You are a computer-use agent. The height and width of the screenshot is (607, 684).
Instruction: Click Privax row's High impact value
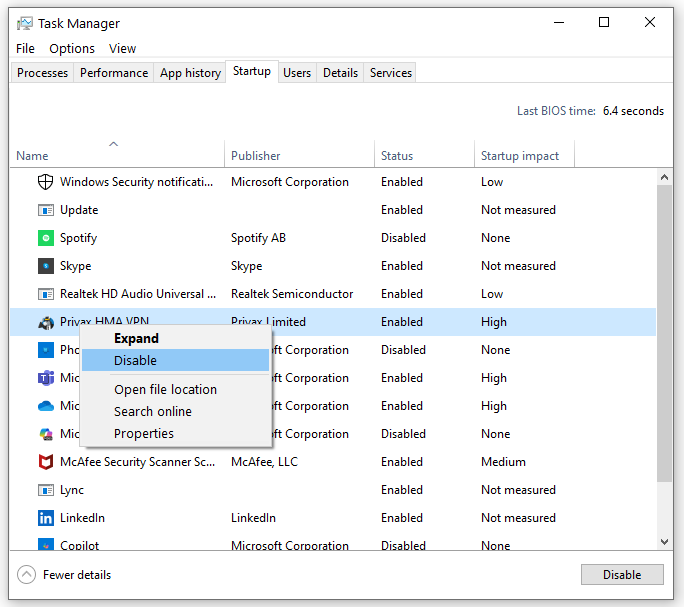494,322
